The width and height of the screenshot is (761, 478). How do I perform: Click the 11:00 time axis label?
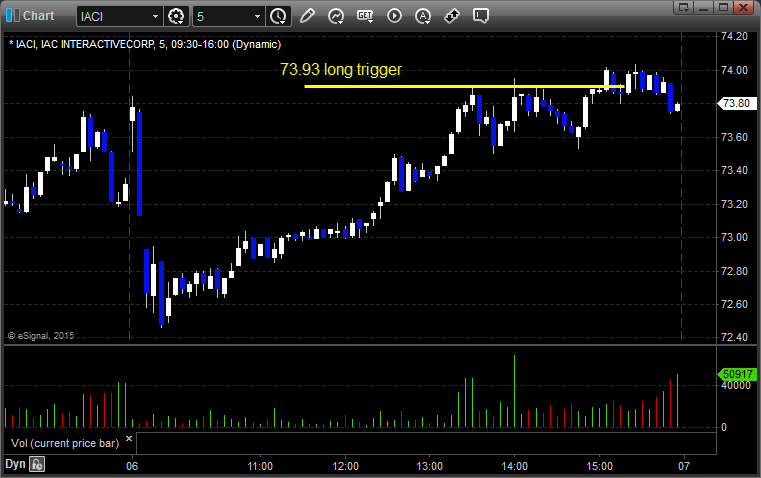260,466
